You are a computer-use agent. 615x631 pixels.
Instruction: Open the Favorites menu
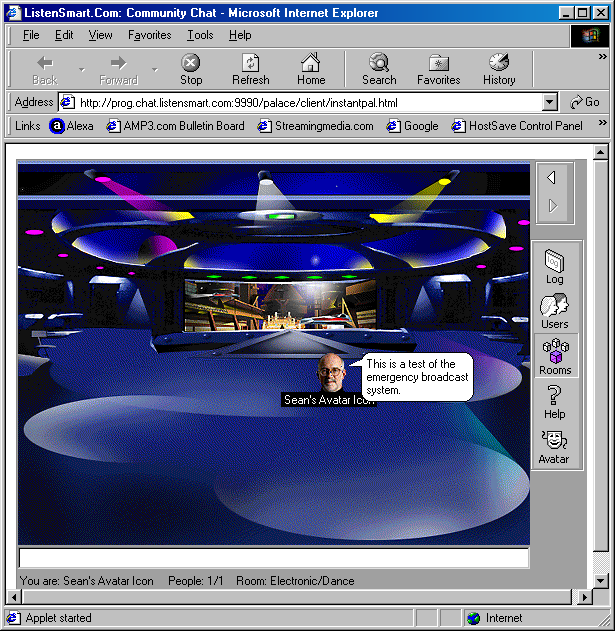pyautogui.click(x=149, y=35)
